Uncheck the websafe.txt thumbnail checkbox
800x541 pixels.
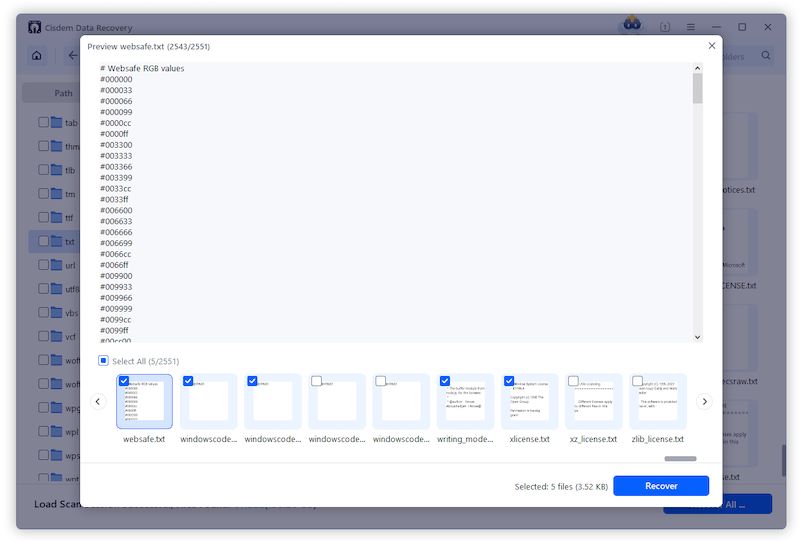point(123,381)
